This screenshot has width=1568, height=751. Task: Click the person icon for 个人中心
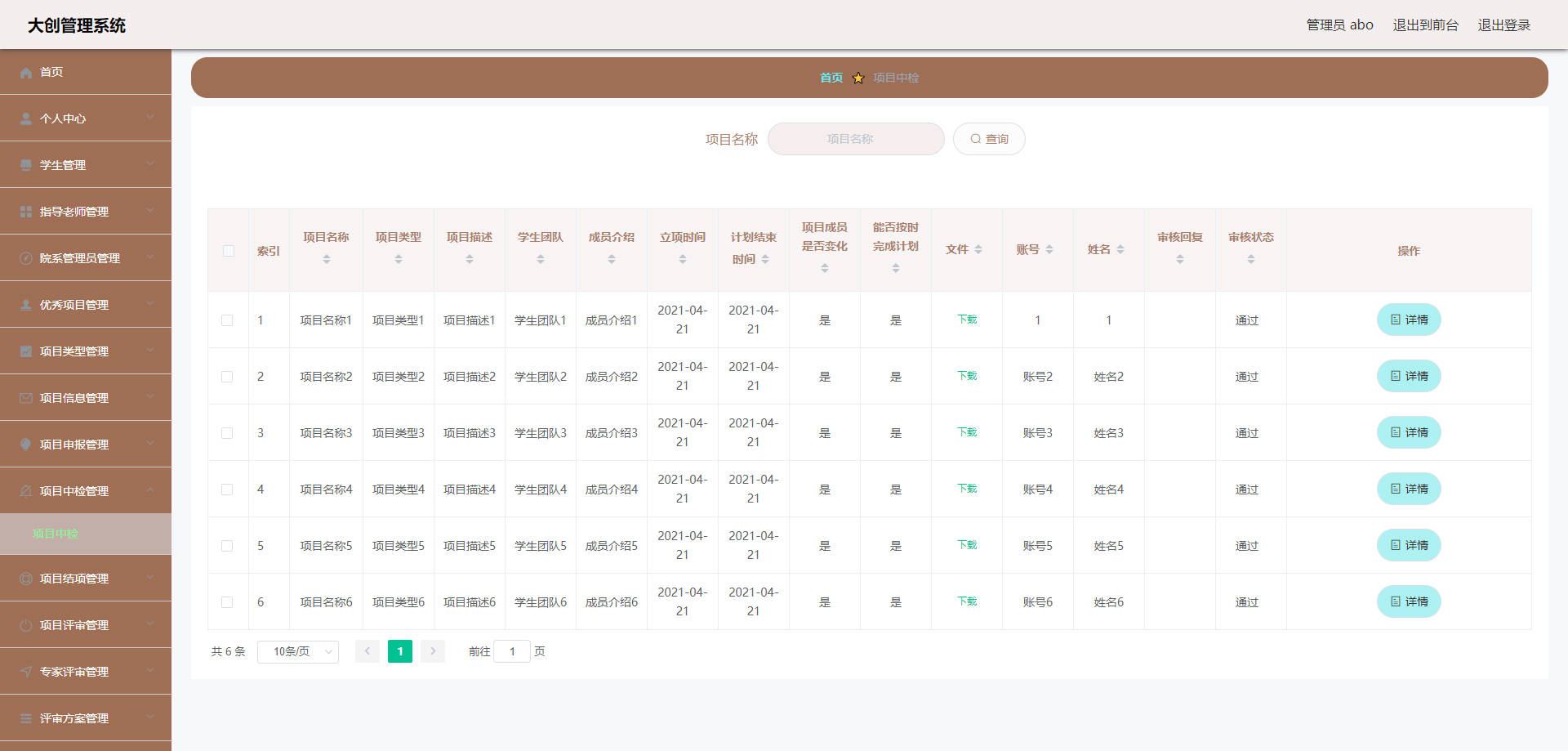(26, 119)
